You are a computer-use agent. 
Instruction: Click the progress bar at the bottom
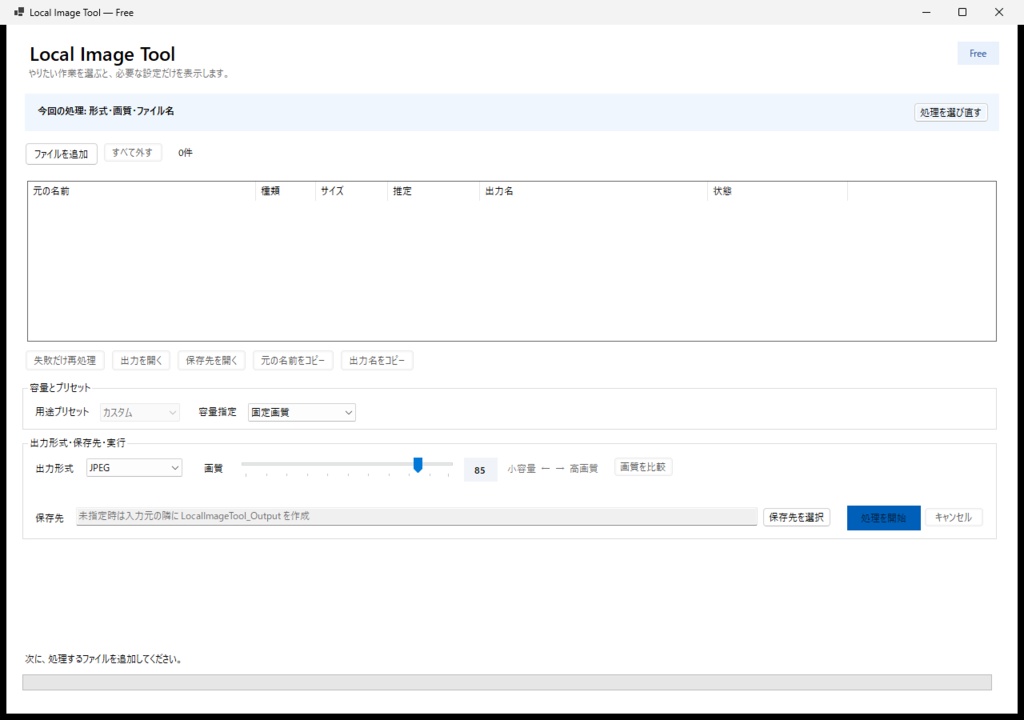507,682
